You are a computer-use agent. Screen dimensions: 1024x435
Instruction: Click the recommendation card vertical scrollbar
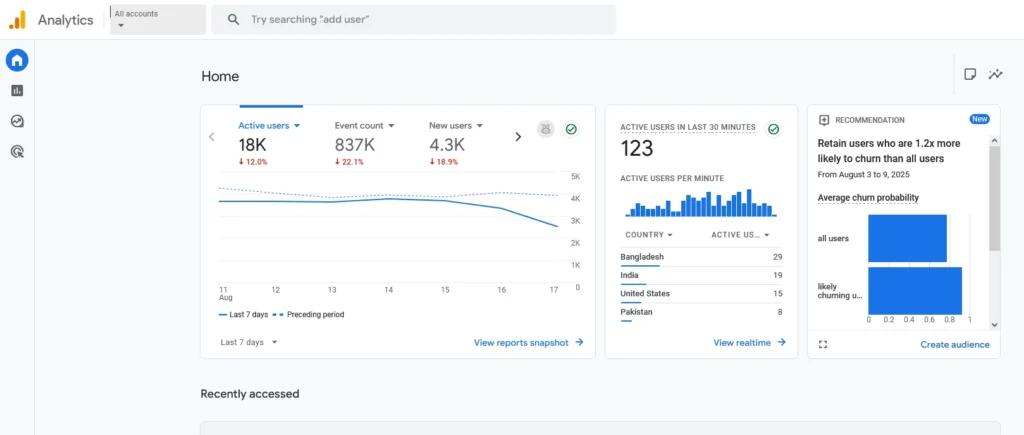coord(994,200)
